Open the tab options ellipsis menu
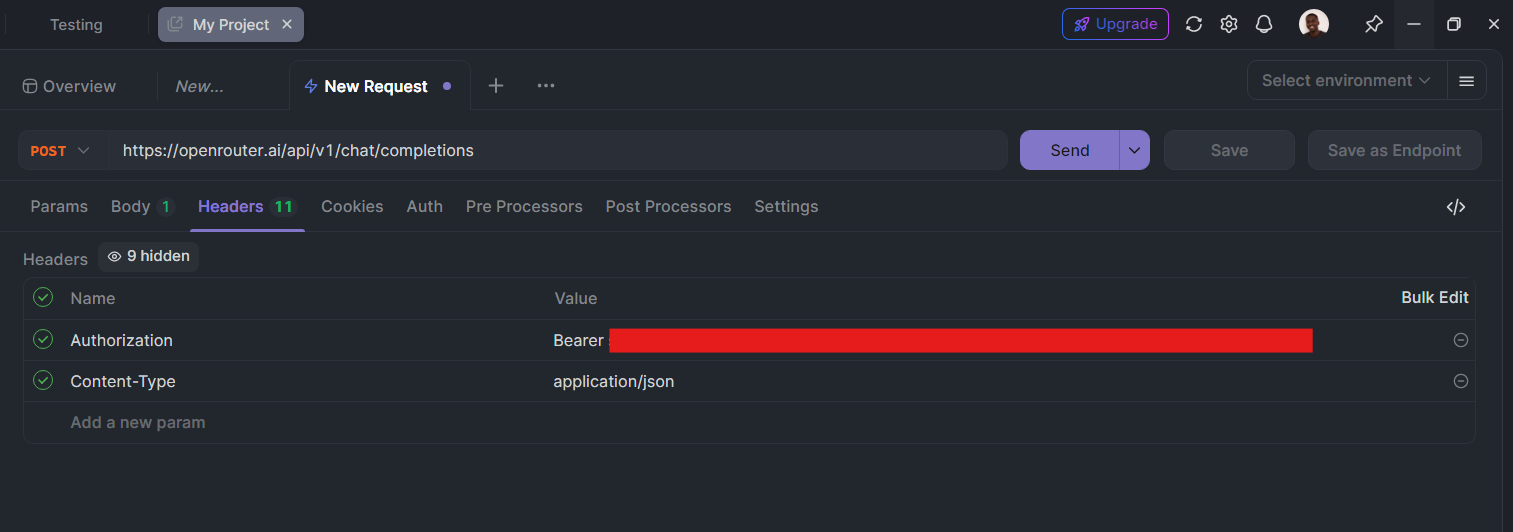Viewport: 1513px width, 532px height. click(x=546, y=86)
